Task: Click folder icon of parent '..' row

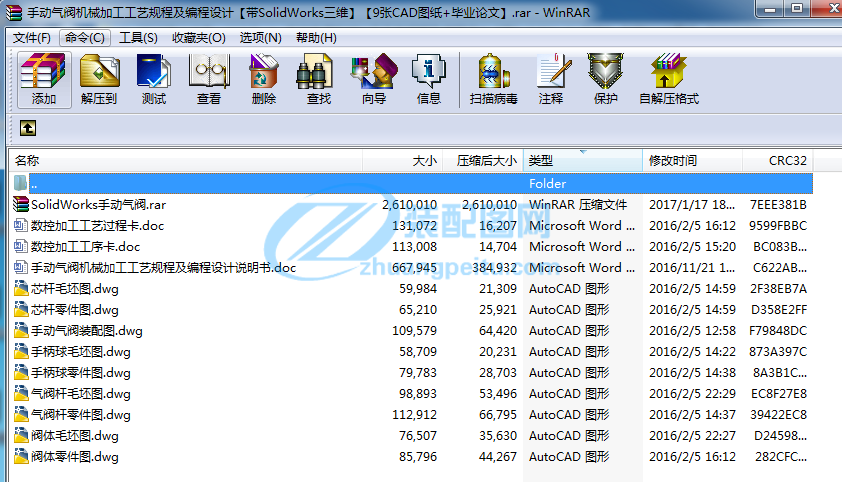Action: (x=20, y=183)
